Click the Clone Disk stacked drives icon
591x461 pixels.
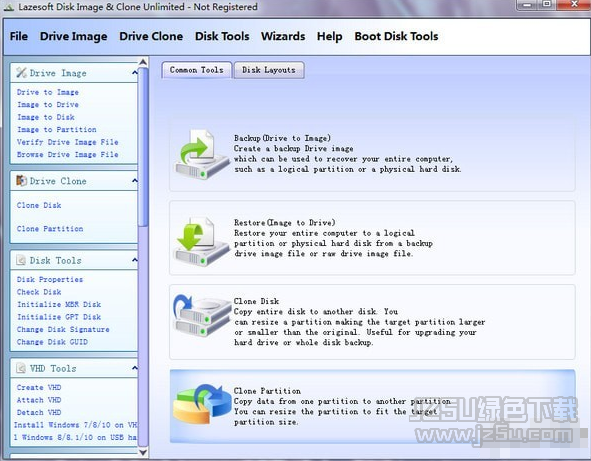(202, 316)
